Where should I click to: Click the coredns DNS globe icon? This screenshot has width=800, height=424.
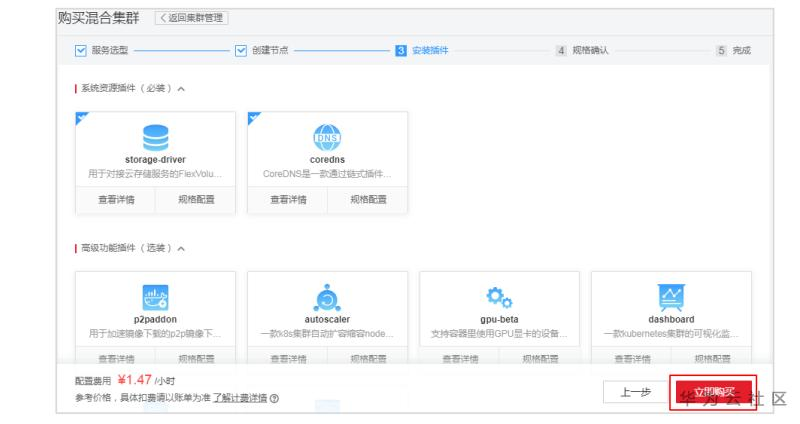pyautogui.click(x=327, y=138)
